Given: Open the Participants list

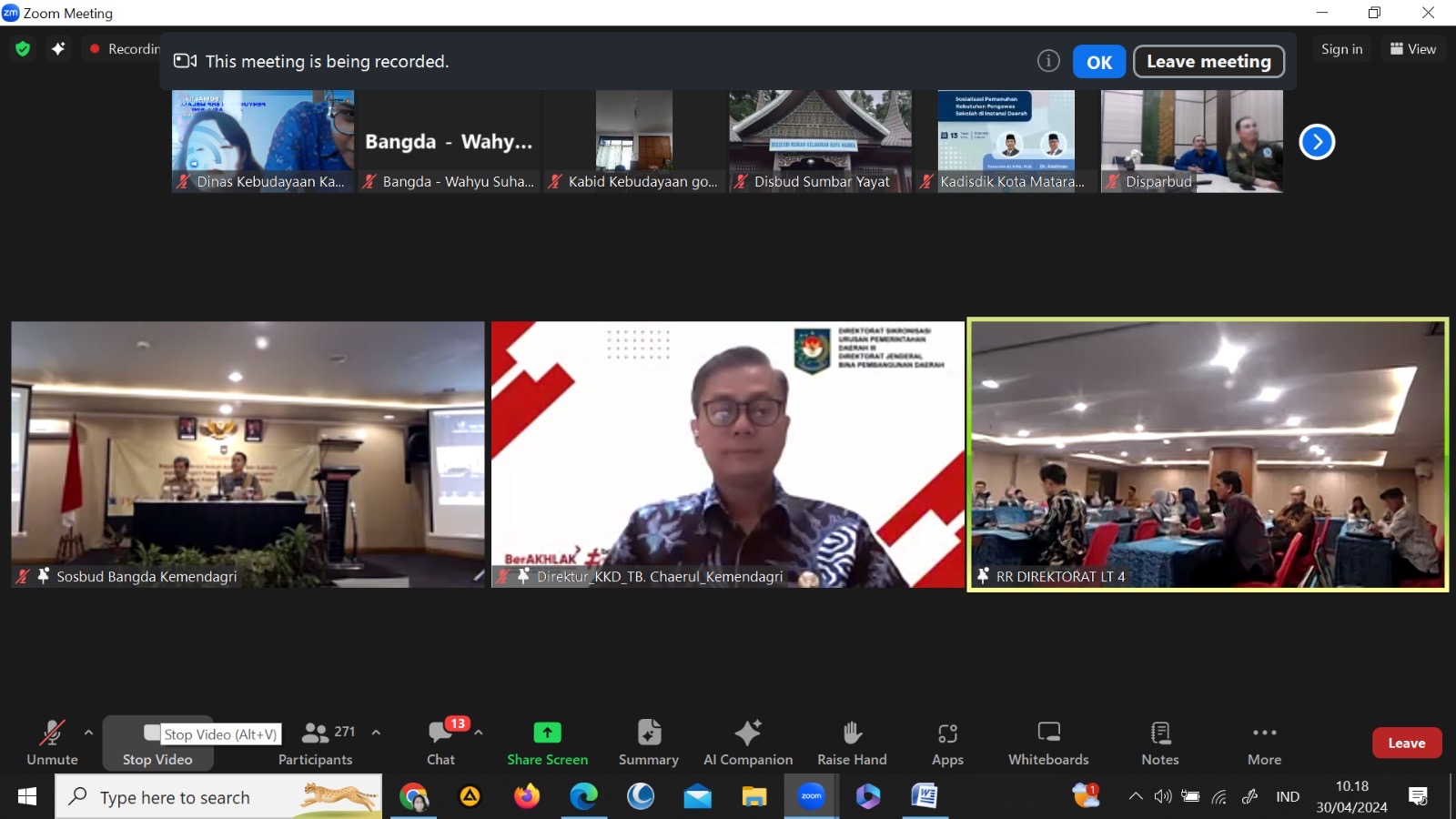Looking at the screenshot, I should point(316,742).
